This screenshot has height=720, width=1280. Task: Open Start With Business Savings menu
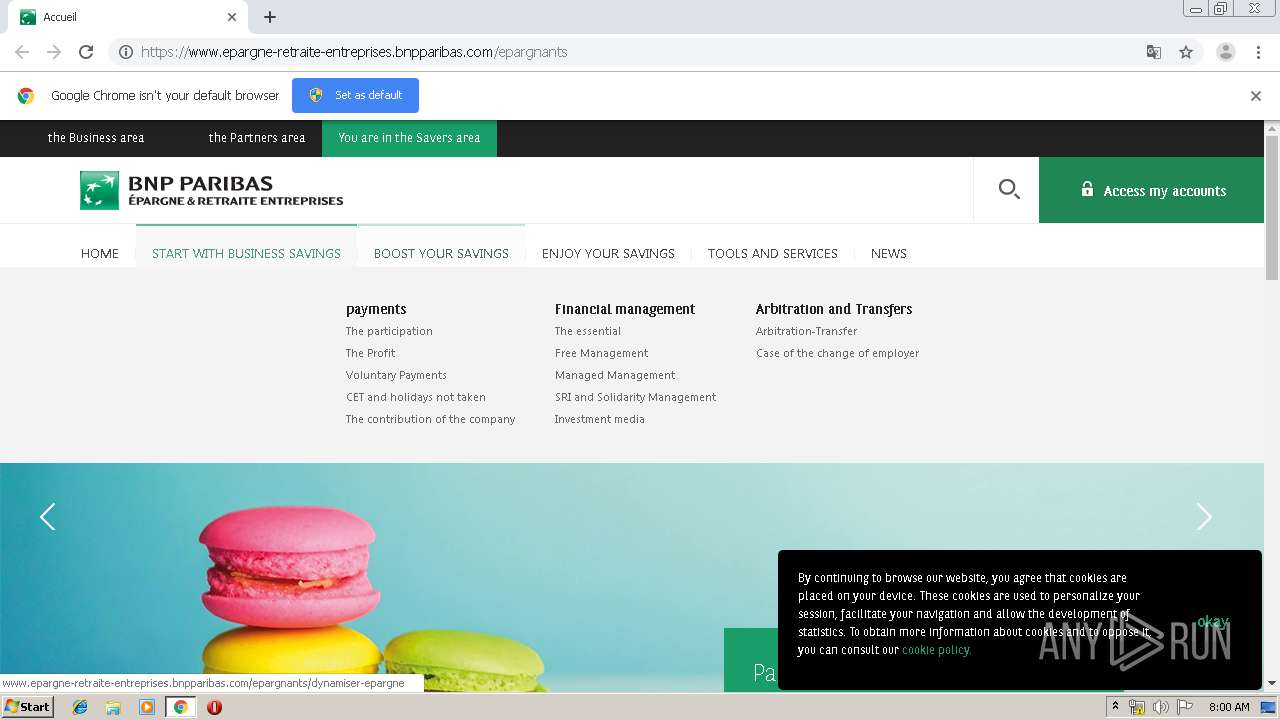click(x=246, y=253)
